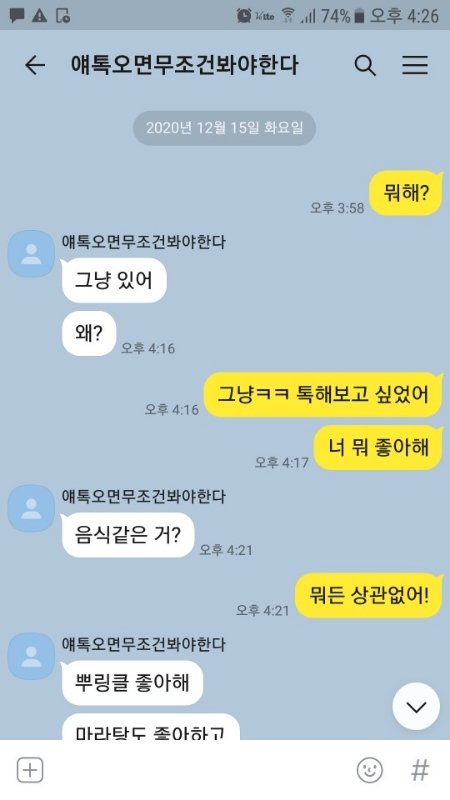The image size is (450, 800).
Task: Tap the message input field
Action: tap(199, 770)
